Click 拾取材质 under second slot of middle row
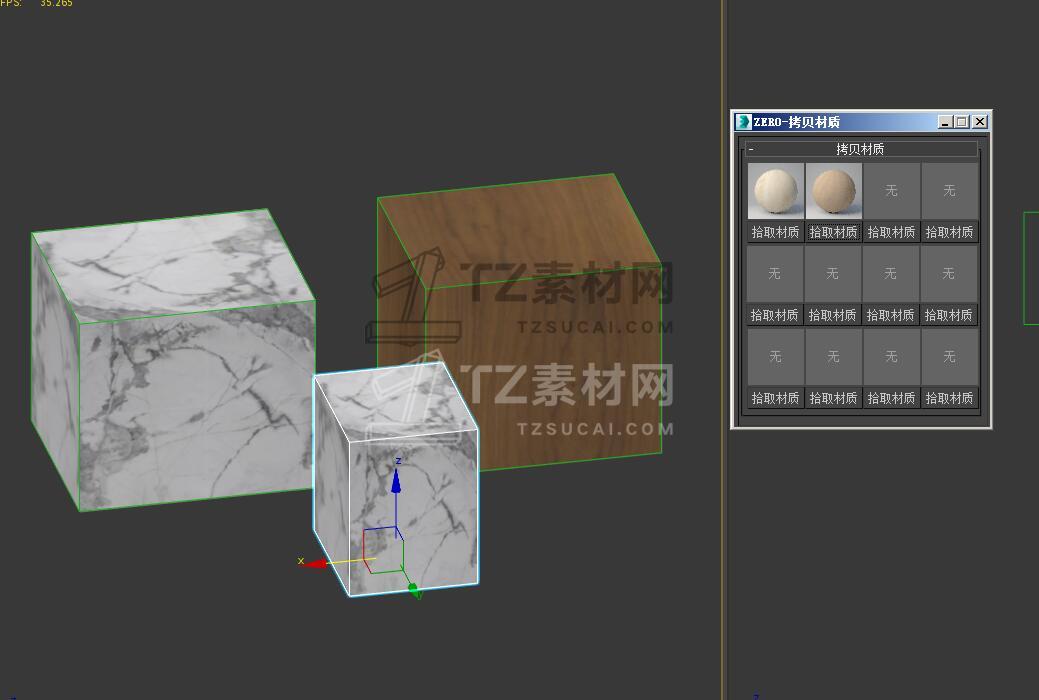Image resolution: width=1039 pixels, height=700 pixels. [833, 315]
